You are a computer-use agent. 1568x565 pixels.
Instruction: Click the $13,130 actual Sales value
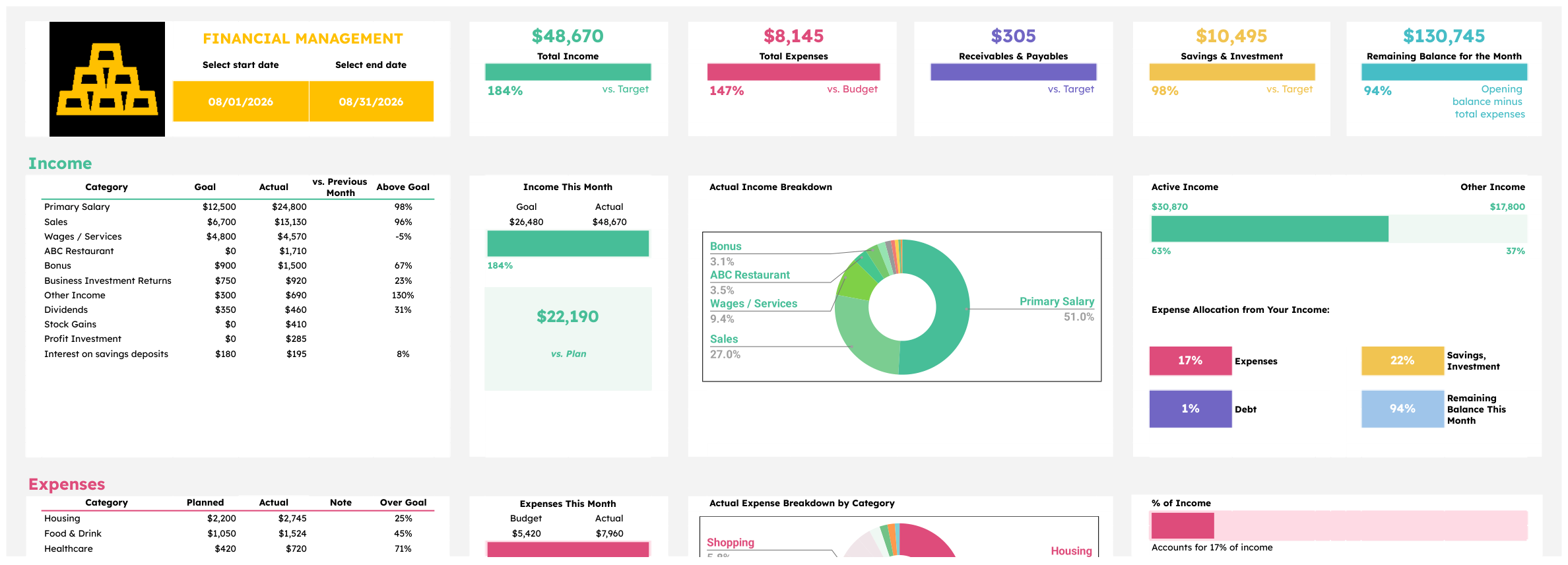290,222
